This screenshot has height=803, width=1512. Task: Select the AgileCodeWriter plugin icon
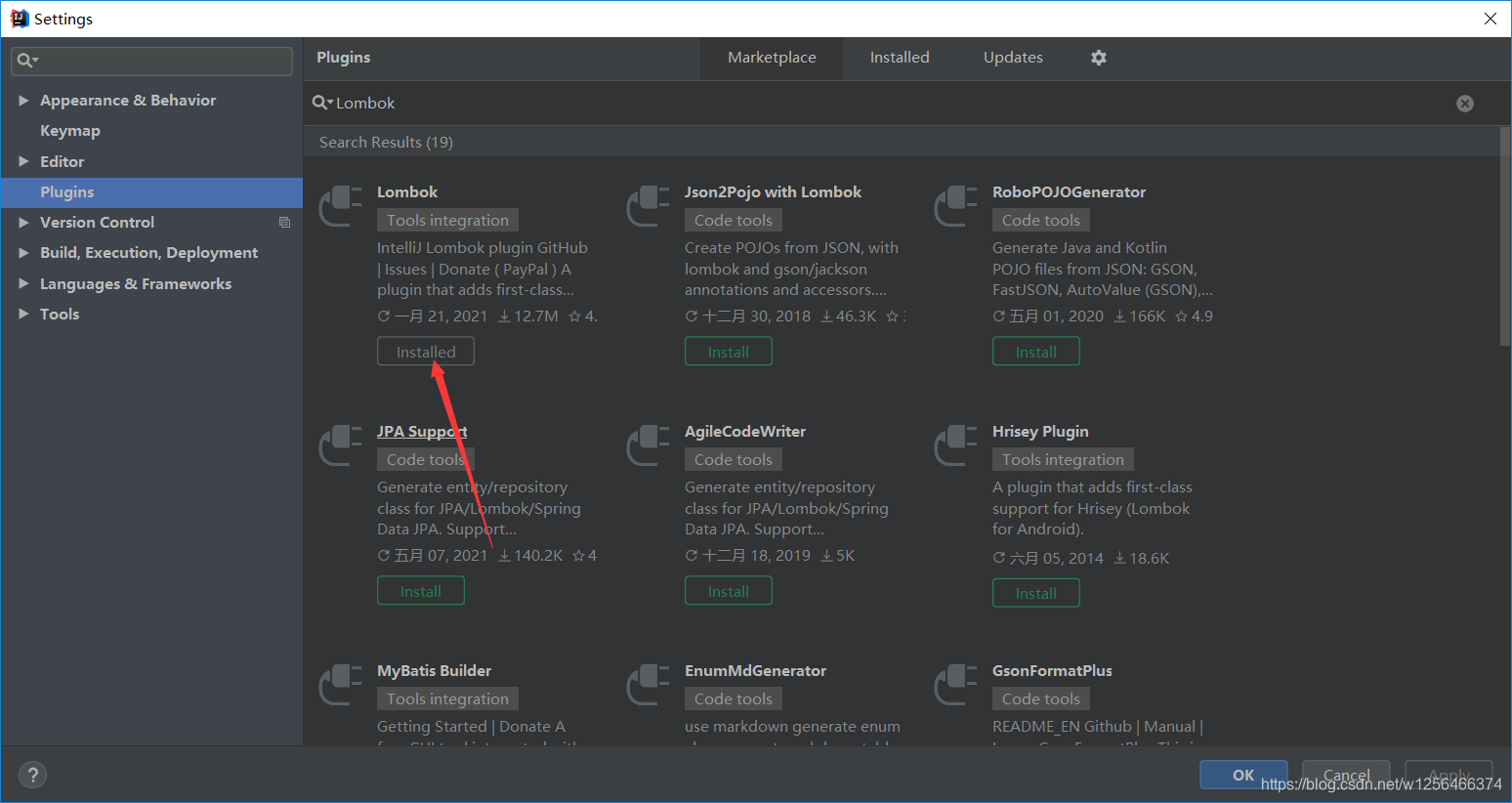(649, 444)
